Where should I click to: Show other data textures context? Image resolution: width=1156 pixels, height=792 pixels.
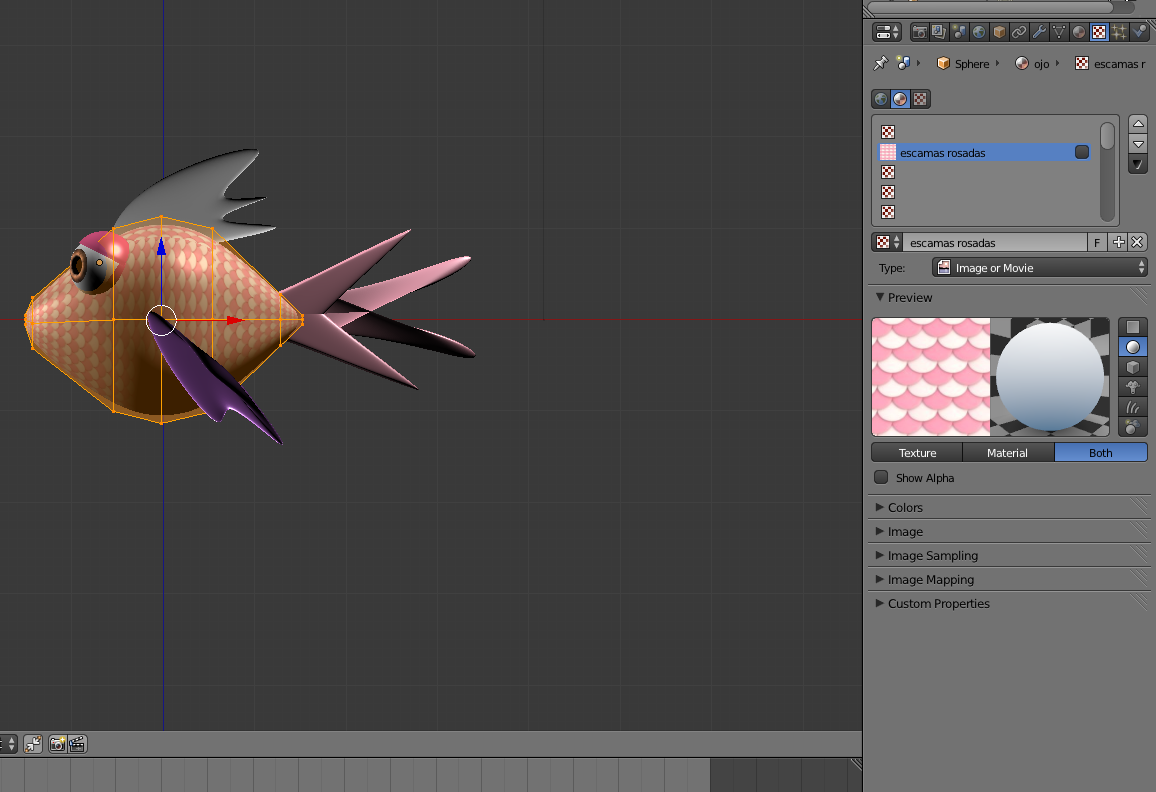coord(920,99)
